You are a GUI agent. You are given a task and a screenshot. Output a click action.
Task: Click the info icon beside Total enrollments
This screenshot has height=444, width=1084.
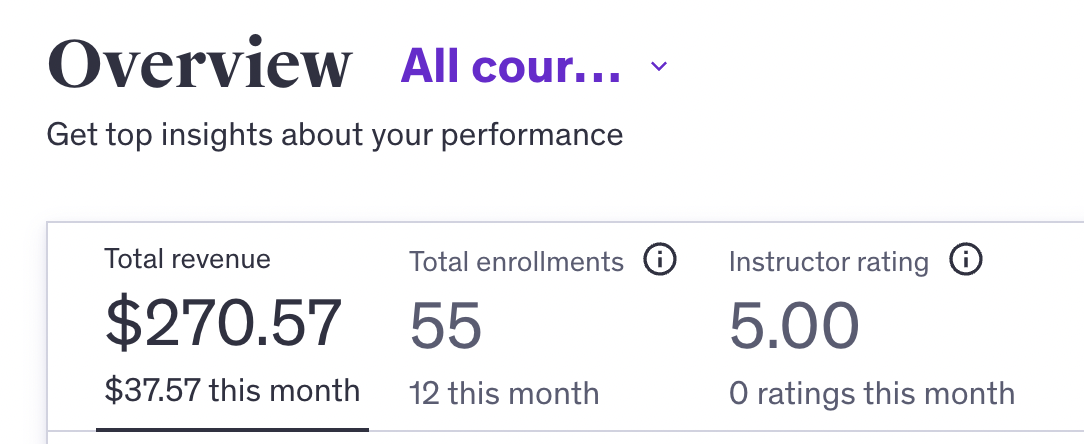point(660,260)
